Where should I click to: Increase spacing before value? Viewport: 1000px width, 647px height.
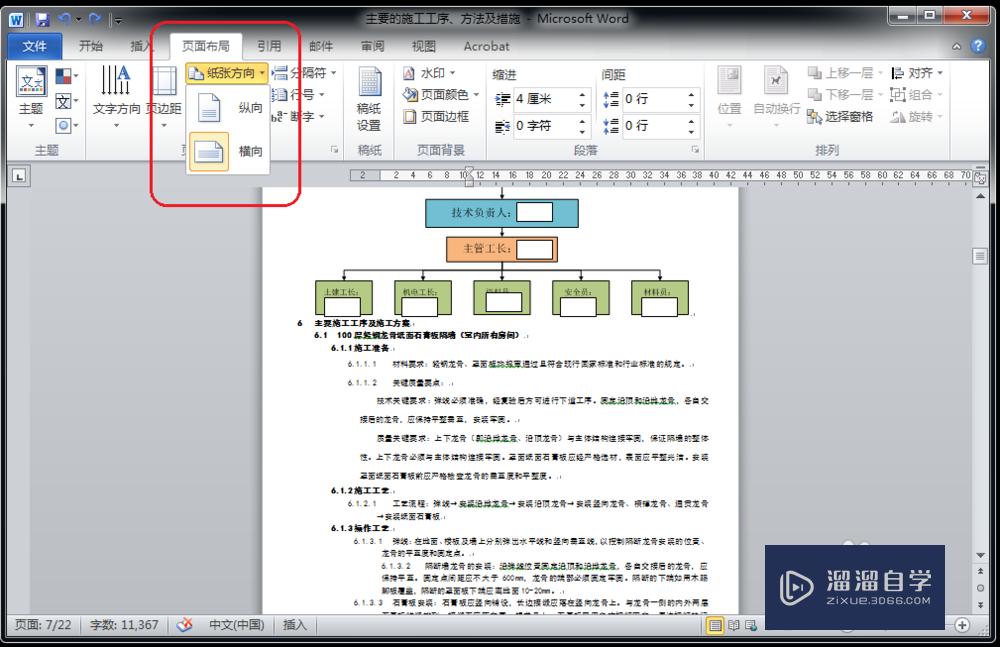[x=691, y=94]
